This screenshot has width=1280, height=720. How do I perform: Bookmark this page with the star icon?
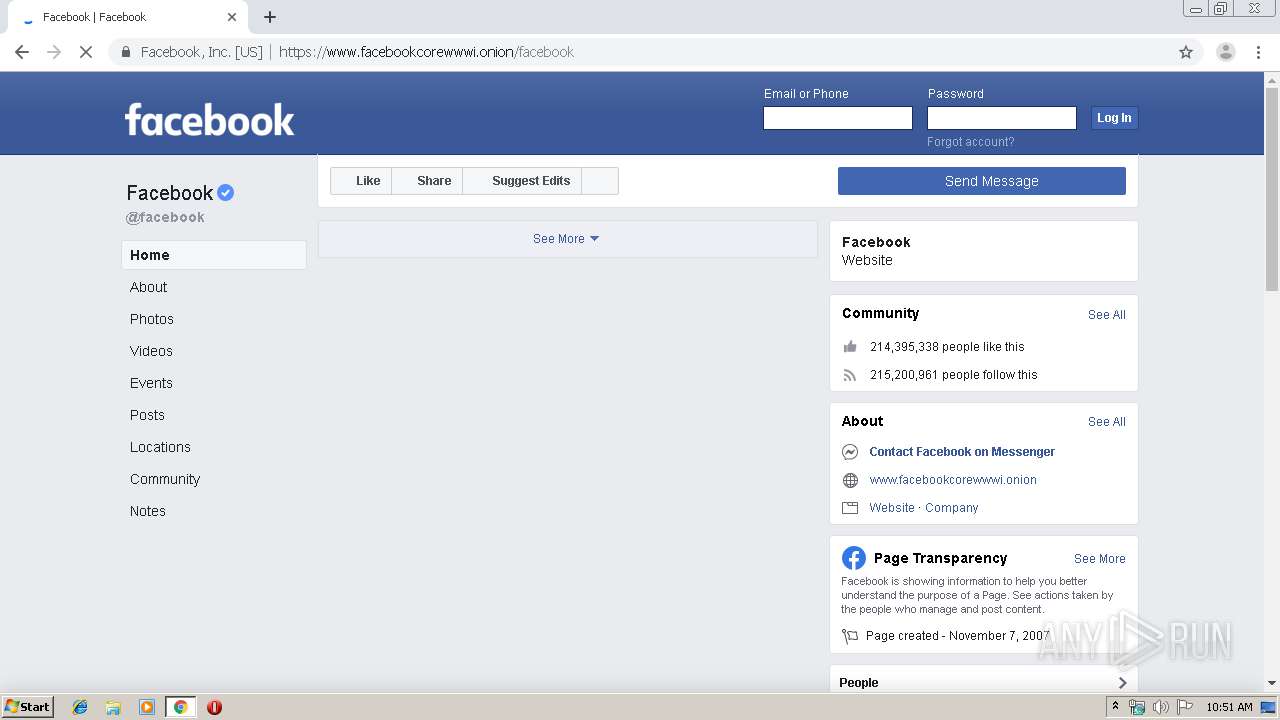point(1186,52)
